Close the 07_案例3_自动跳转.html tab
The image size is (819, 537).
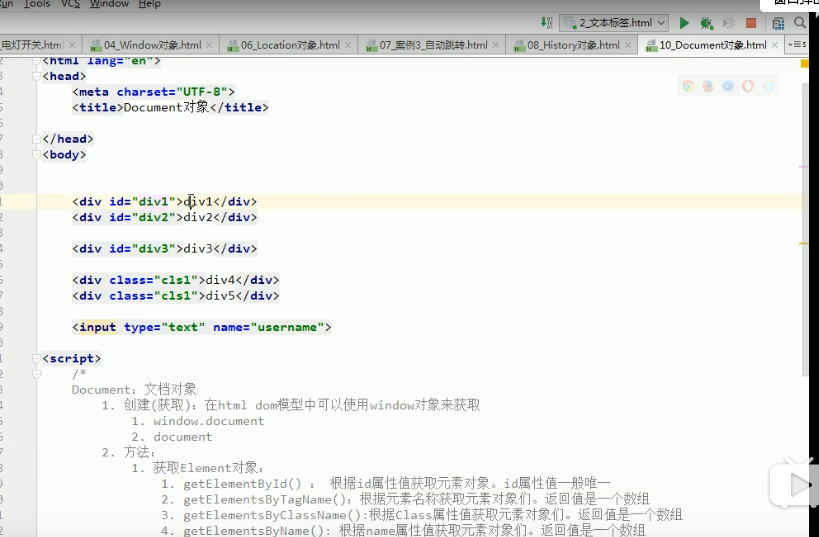pyautogui.click(x=496, y=45)
